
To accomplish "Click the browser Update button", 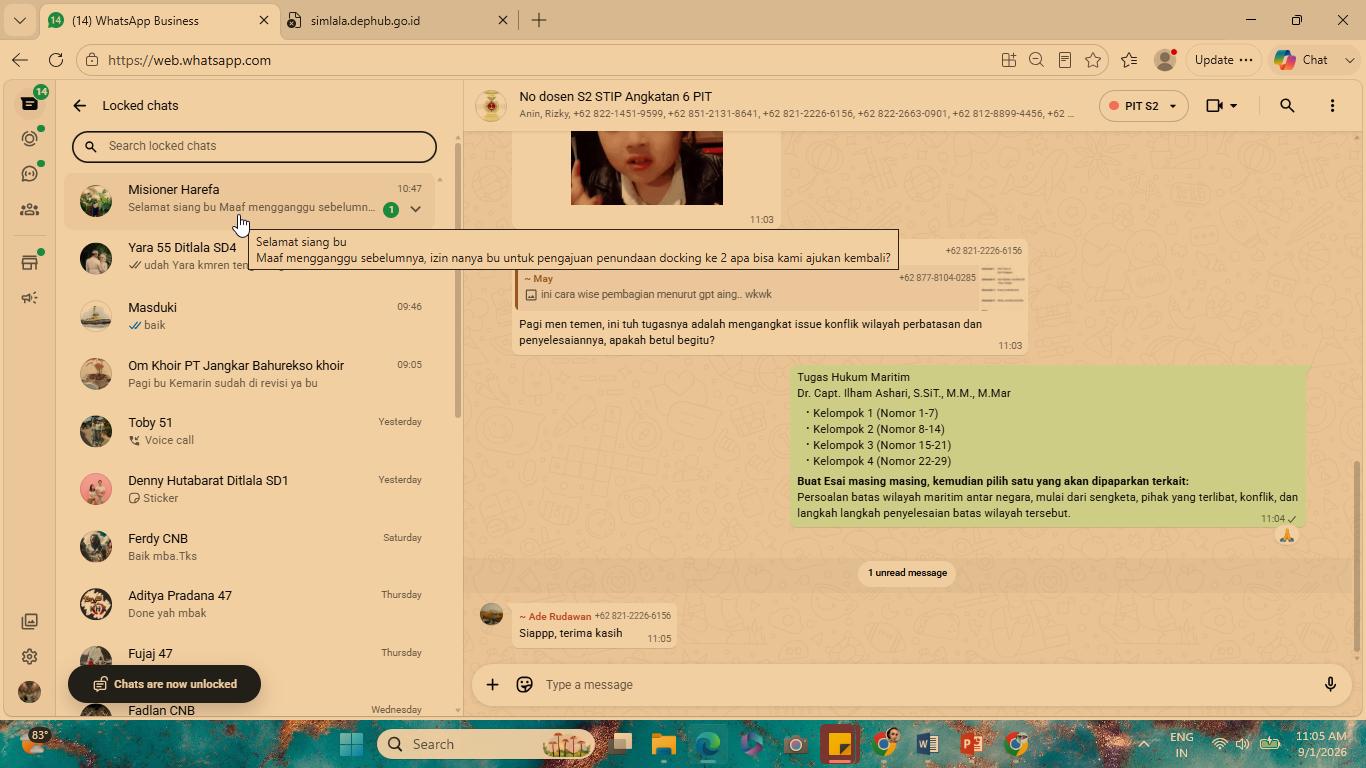I will [x=1224, y=60].
